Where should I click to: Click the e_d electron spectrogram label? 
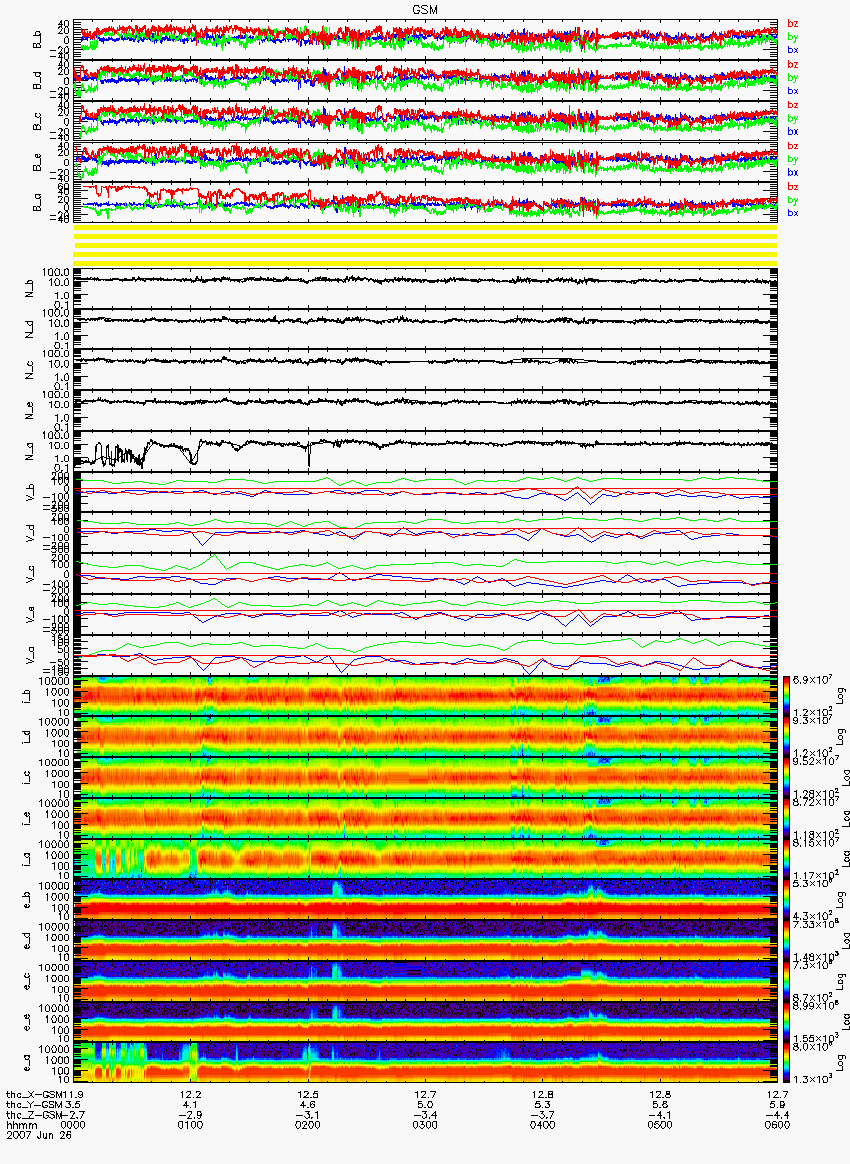[27, 941]
